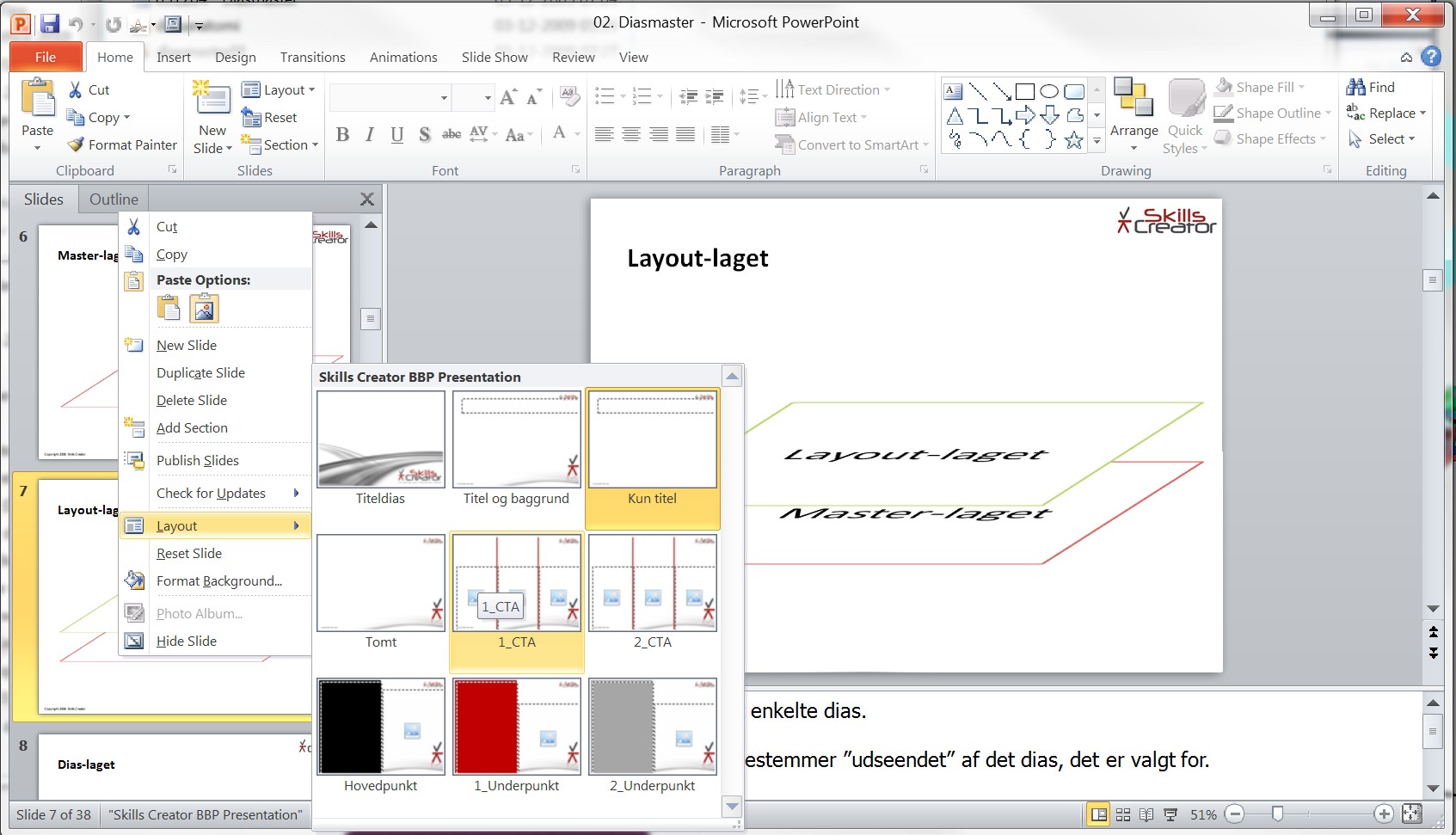This screenshot has width=1456, height=835.
Task: Click the Replace button in Editing group
Action: [x=1385, y=113]
